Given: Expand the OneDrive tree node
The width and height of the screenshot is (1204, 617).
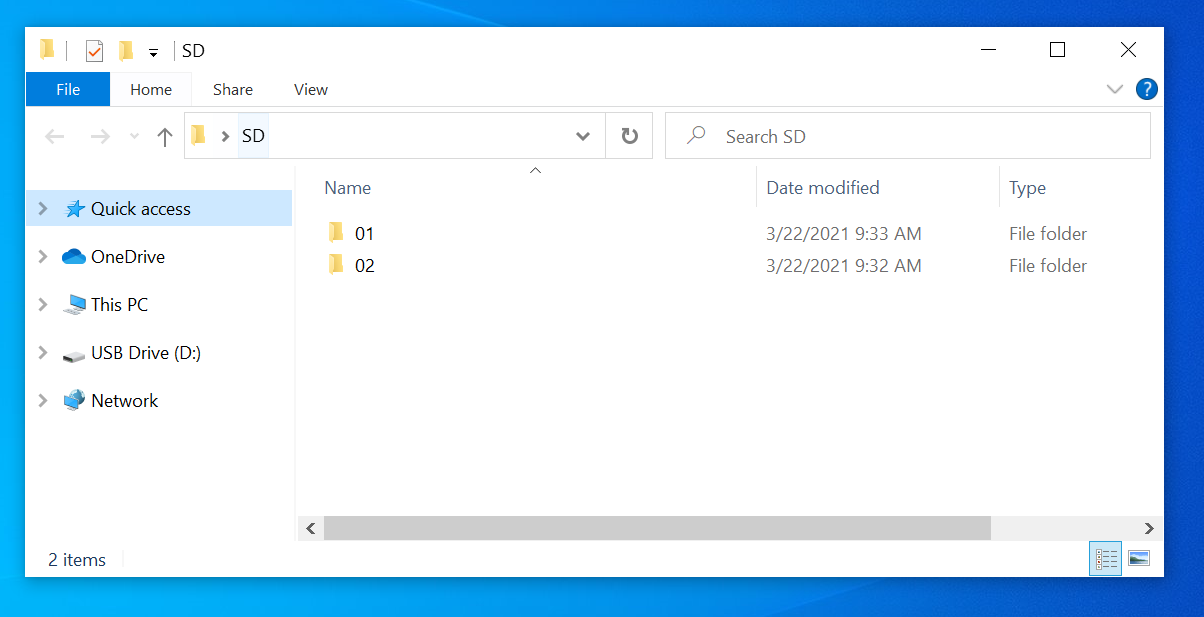Looking at the screenshot, I should [x=42, y=256].
